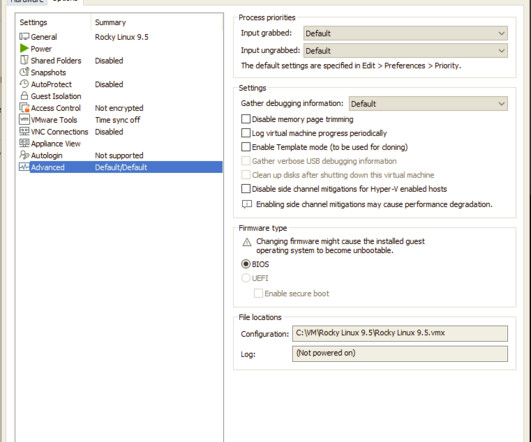This screenshot has height=442, width=531.
Task: Click the Configuration file path field
Action: (x=400, y=333)
